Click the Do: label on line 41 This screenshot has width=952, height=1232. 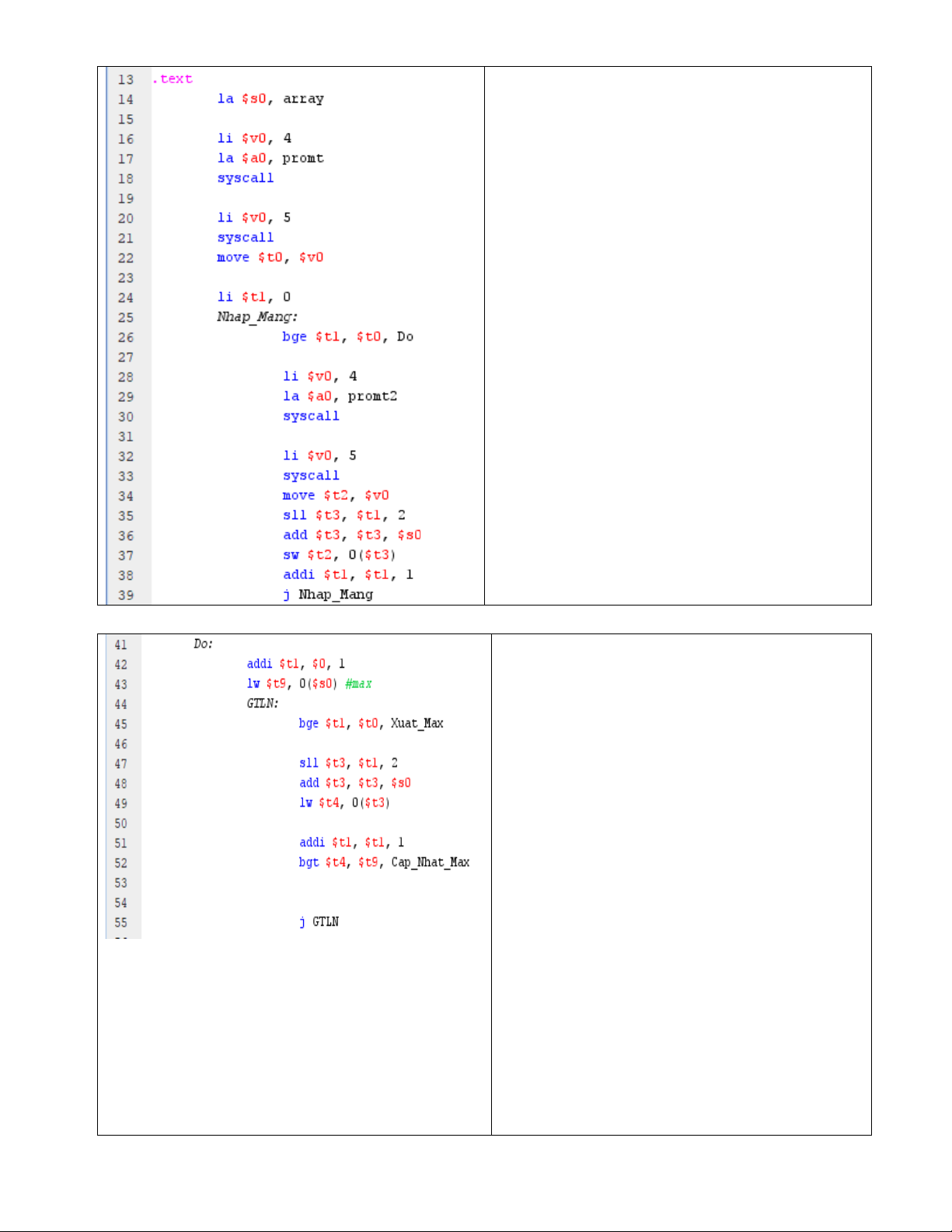click(203, 644)
